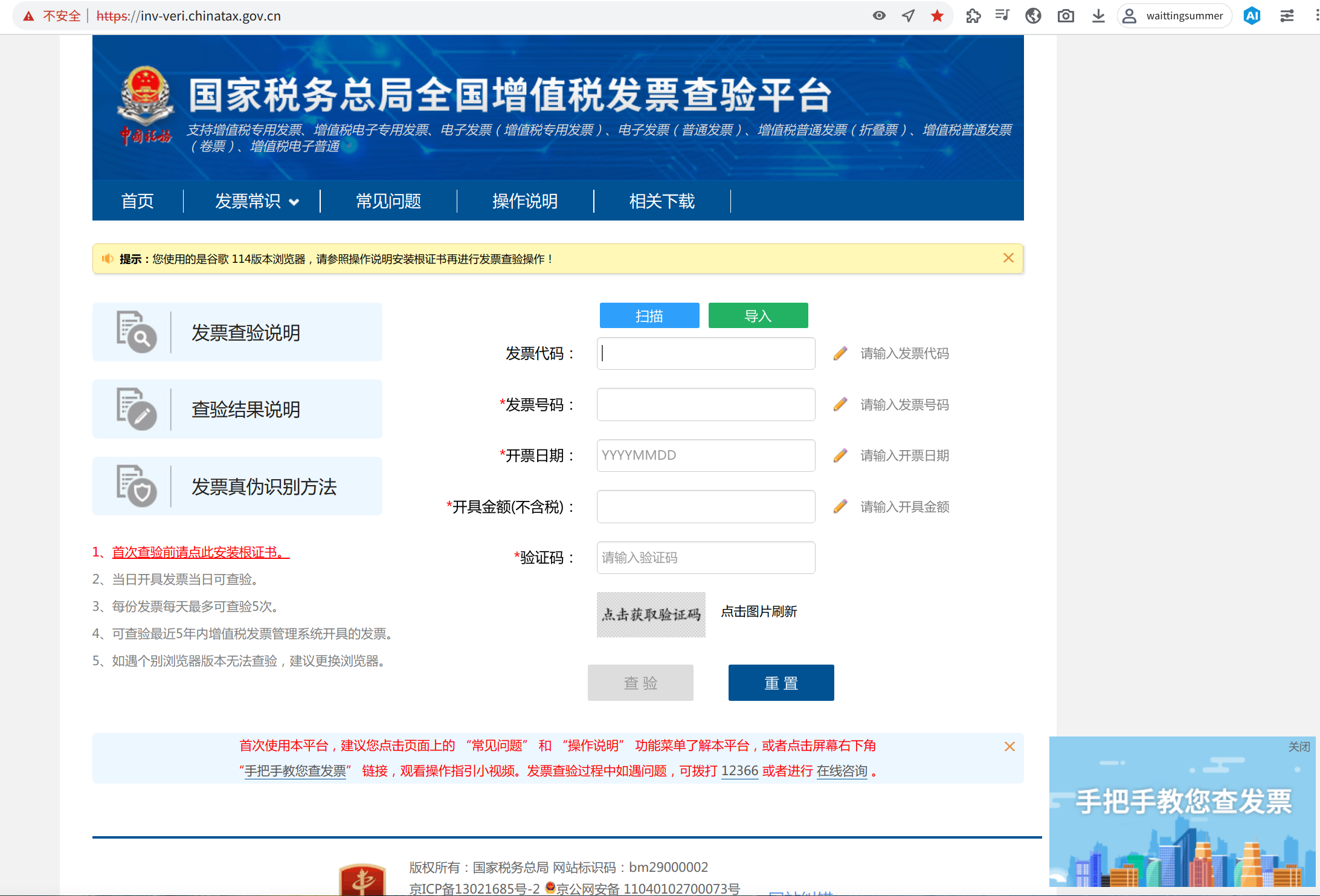
Task: Click the tune settings sliders icon
Action: coord(1287,16)
